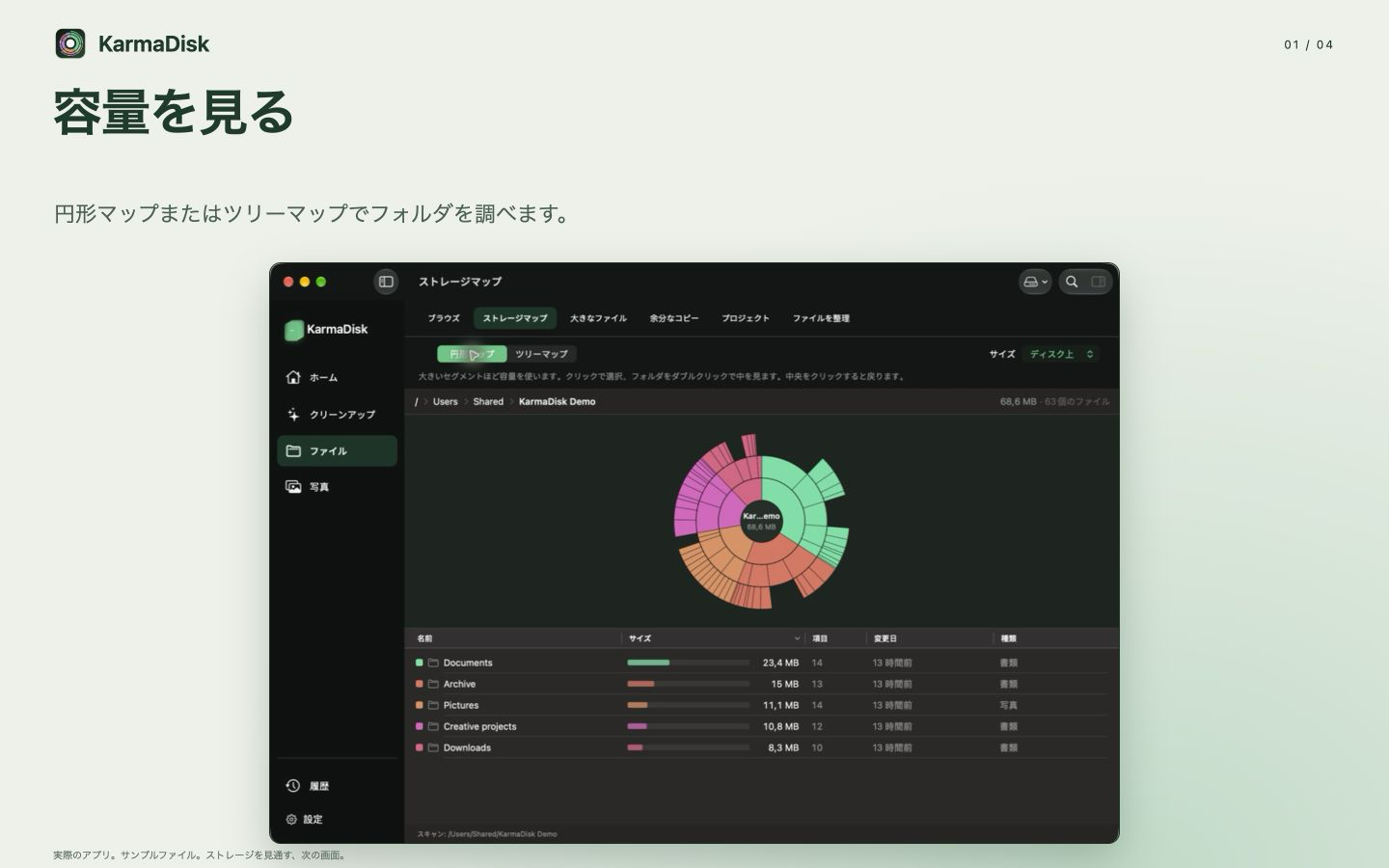The width and height of the screenshot is (1389, 868).
Task: Open ホーム in the sidebar
Action: (x=337, y=377)
